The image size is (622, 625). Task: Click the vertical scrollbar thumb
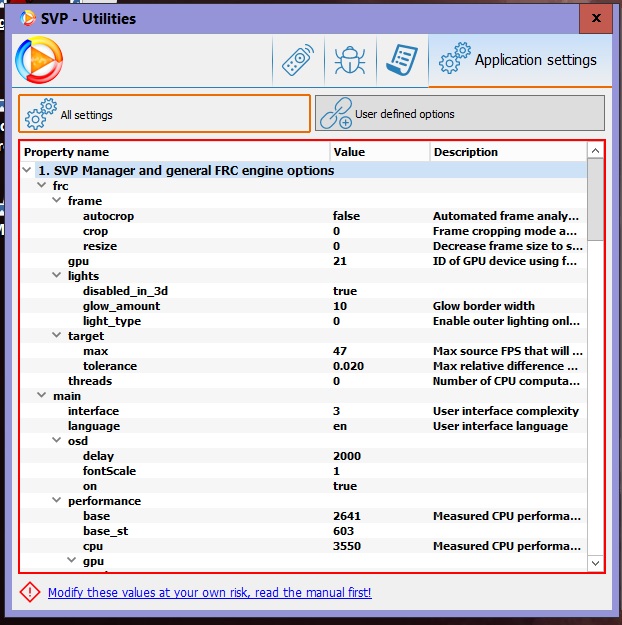(x=596, y=199)
